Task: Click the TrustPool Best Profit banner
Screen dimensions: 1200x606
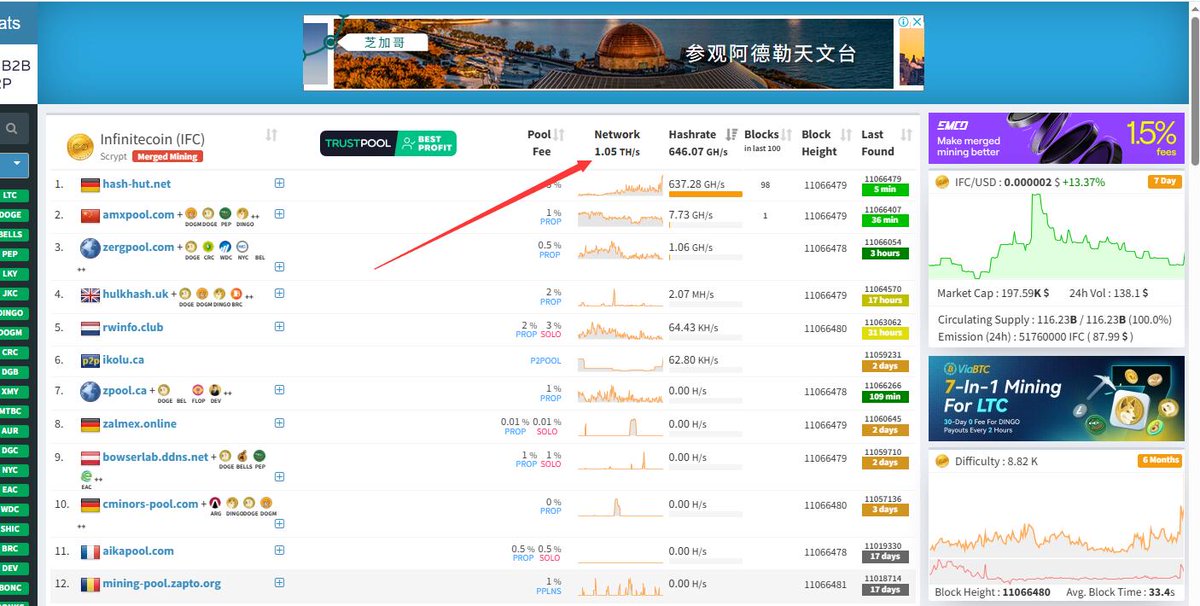Action: [388, 144]
